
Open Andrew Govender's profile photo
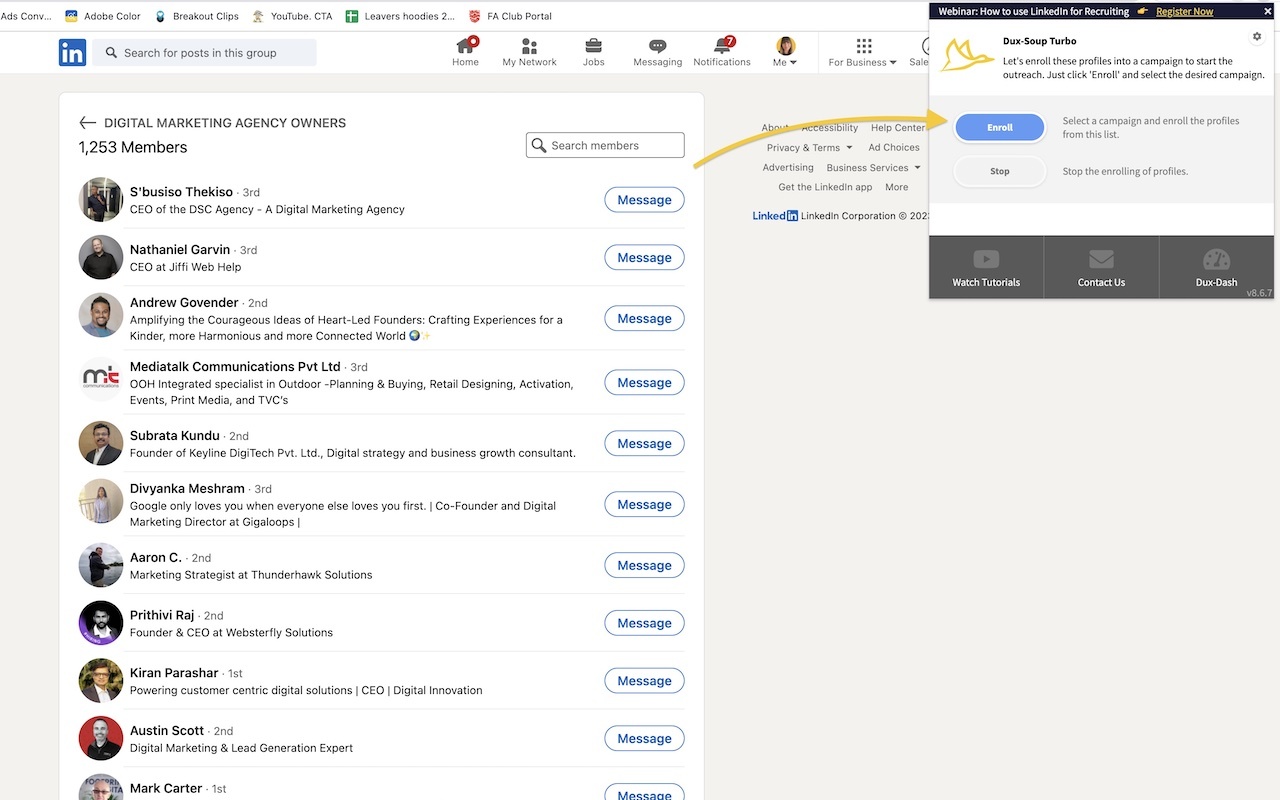pos(101,316)
